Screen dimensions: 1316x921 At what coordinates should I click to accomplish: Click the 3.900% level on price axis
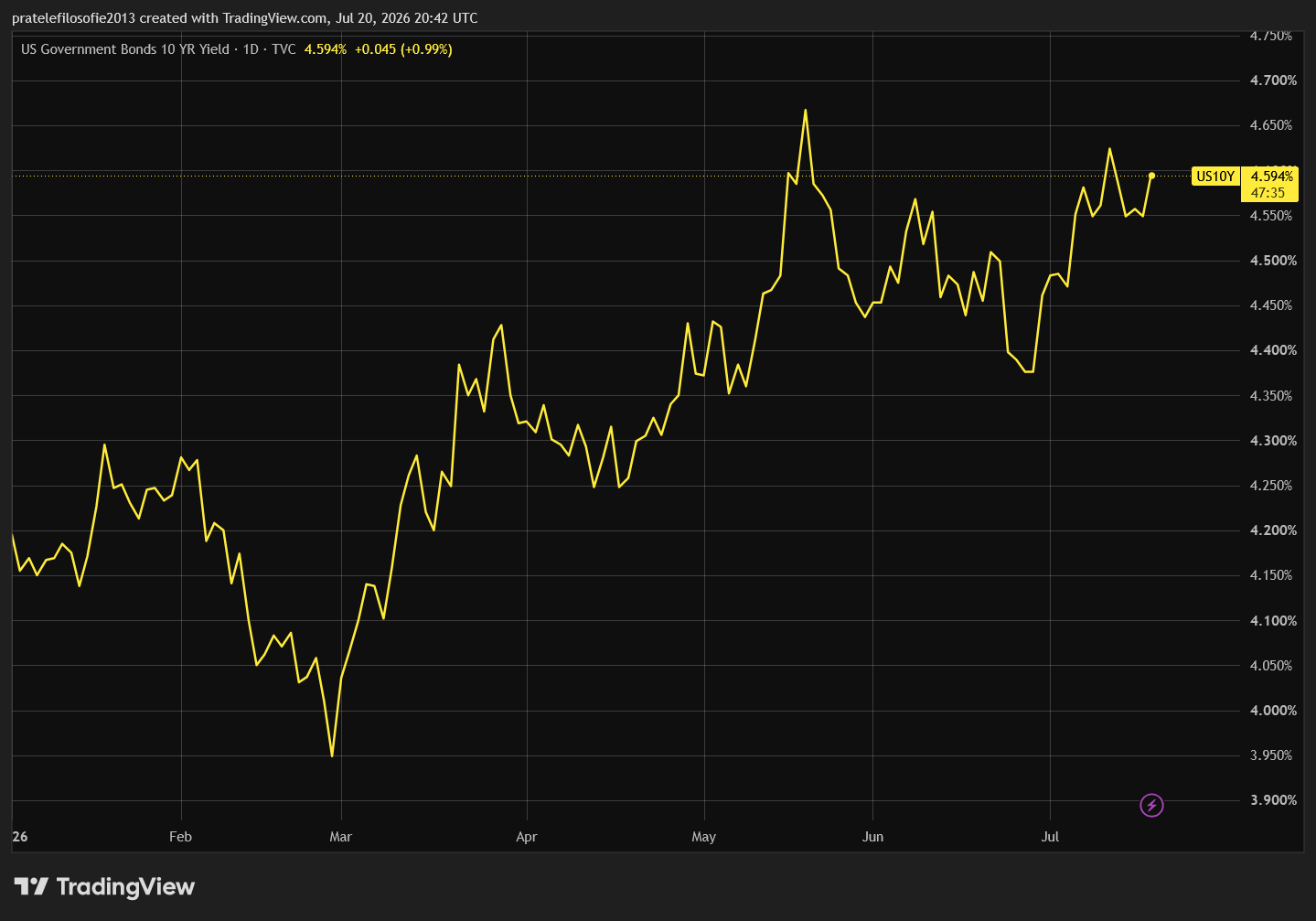(x=1273, y=800)
